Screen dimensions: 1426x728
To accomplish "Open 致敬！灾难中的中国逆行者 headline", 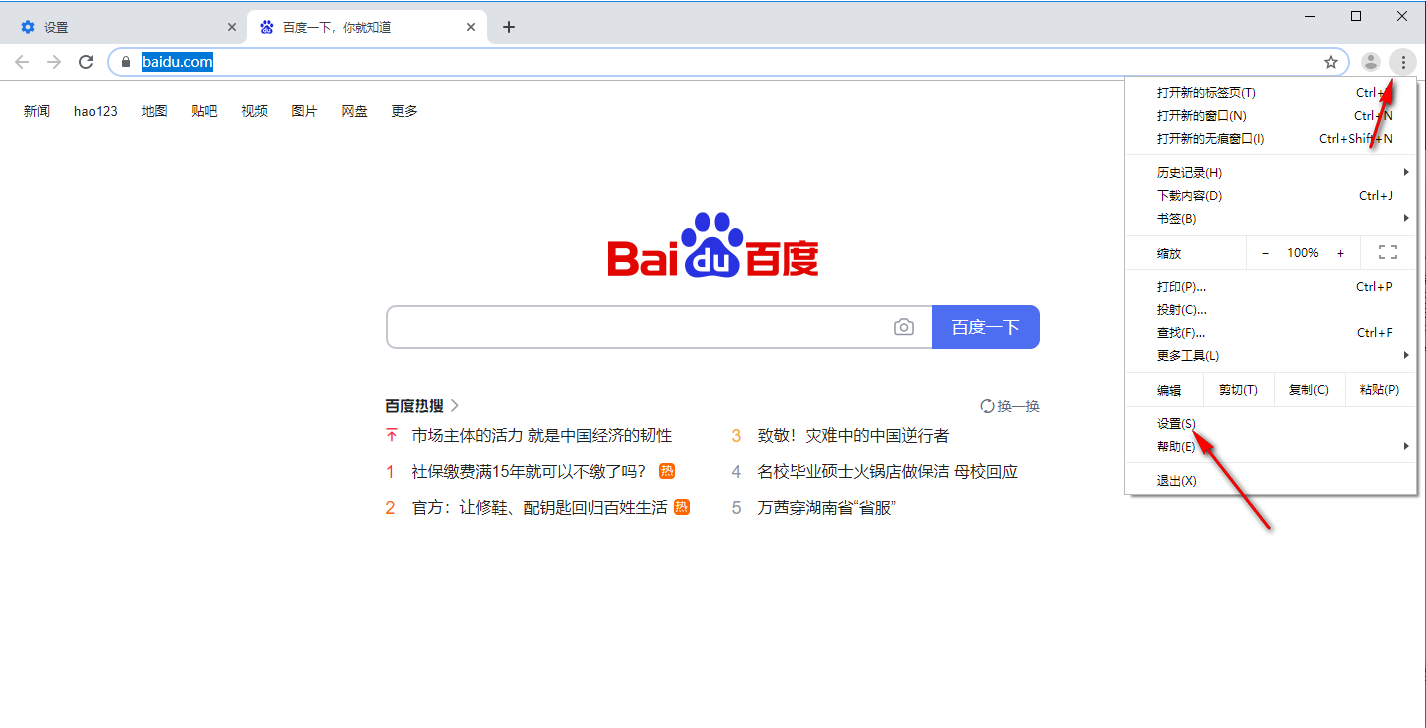I will pos(853,436).
